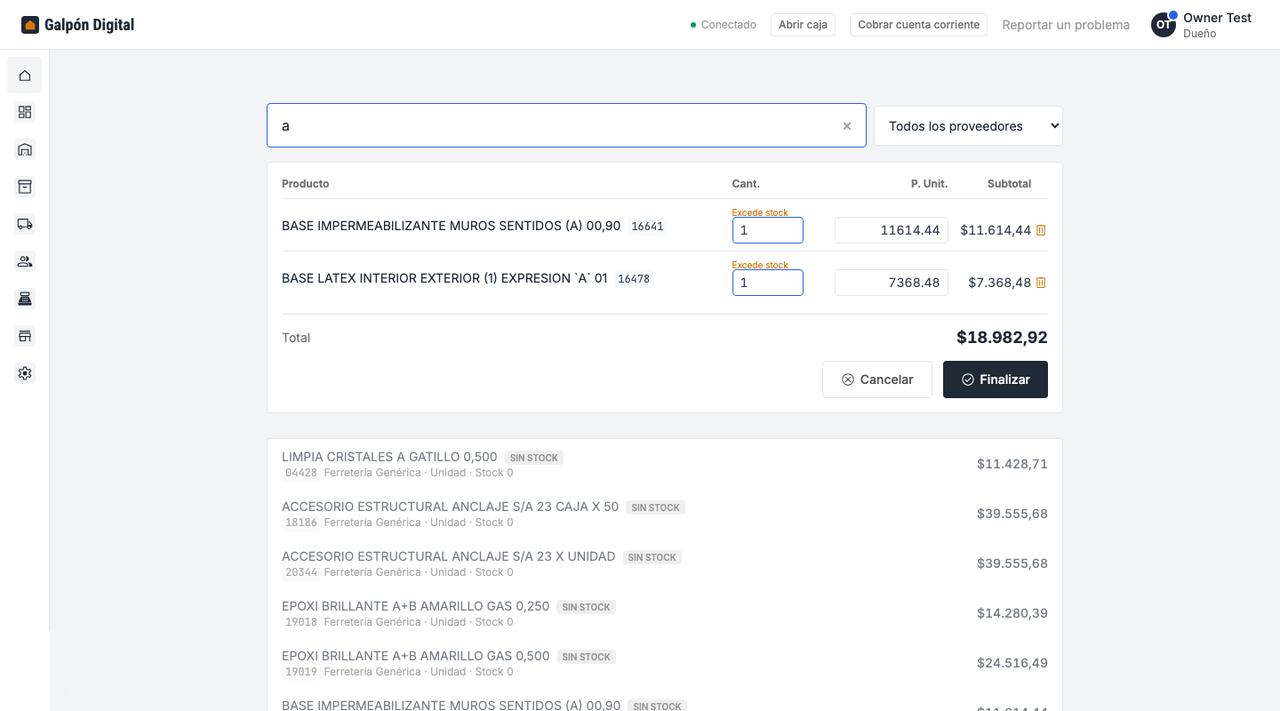Click the total amount $18.982,92
Viewport: 1280px width, 711px height.
(x=1002, y=338)
